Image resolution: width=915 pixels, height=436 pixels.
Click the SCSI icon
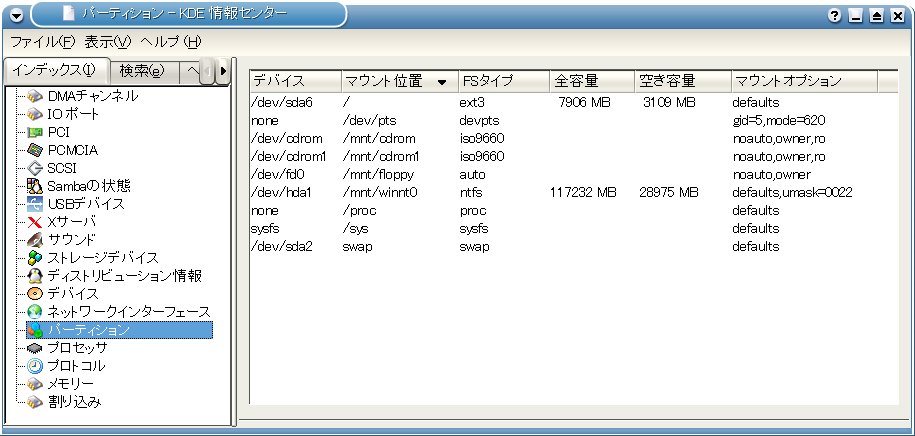[35, 168]
